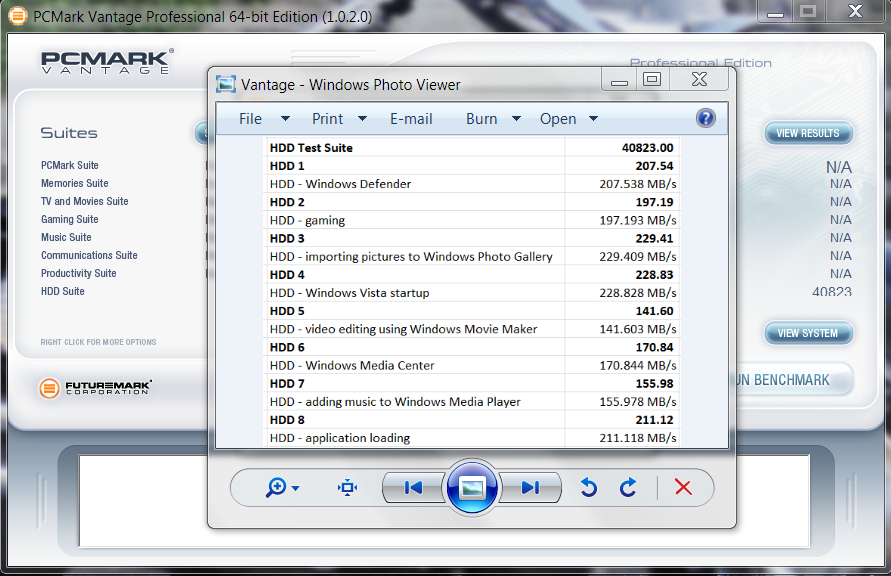Viewport: 891px width, 576px height.
Task: Expand the Print dropdown menu
Action: pos(340,119)
